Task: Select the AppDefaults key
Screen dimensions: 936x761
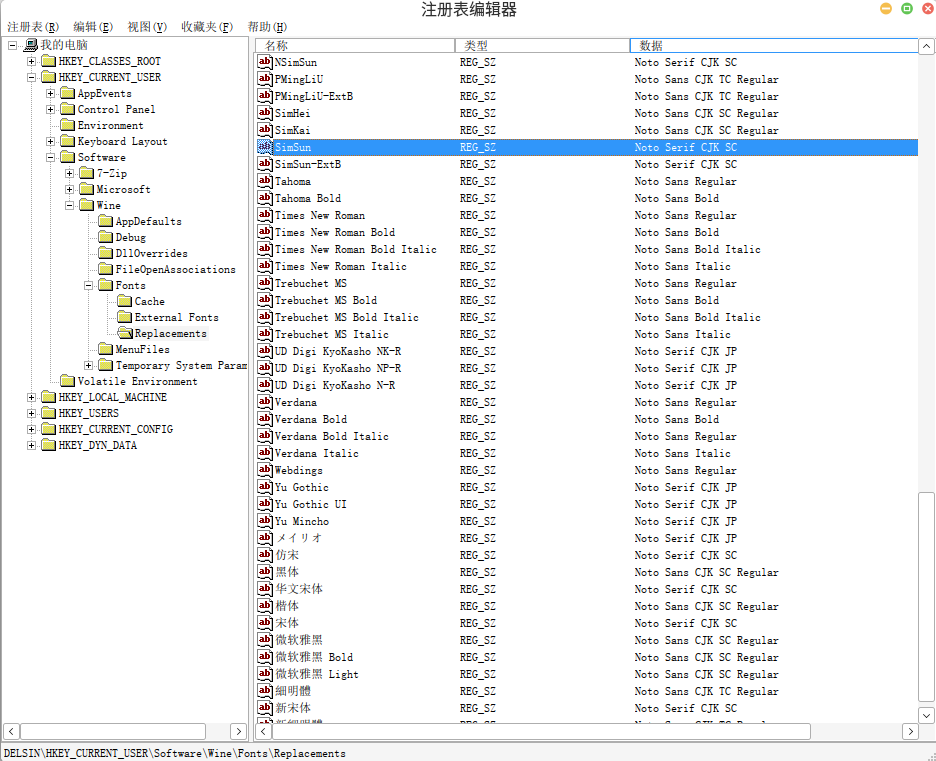Action: 149,221
